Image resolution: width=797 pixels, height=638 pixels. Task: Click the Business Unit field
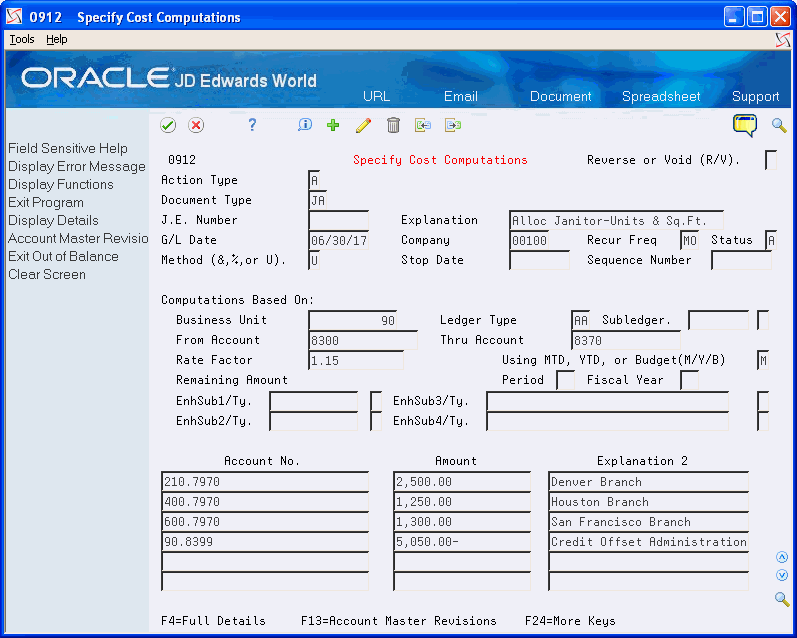(353, 320)
